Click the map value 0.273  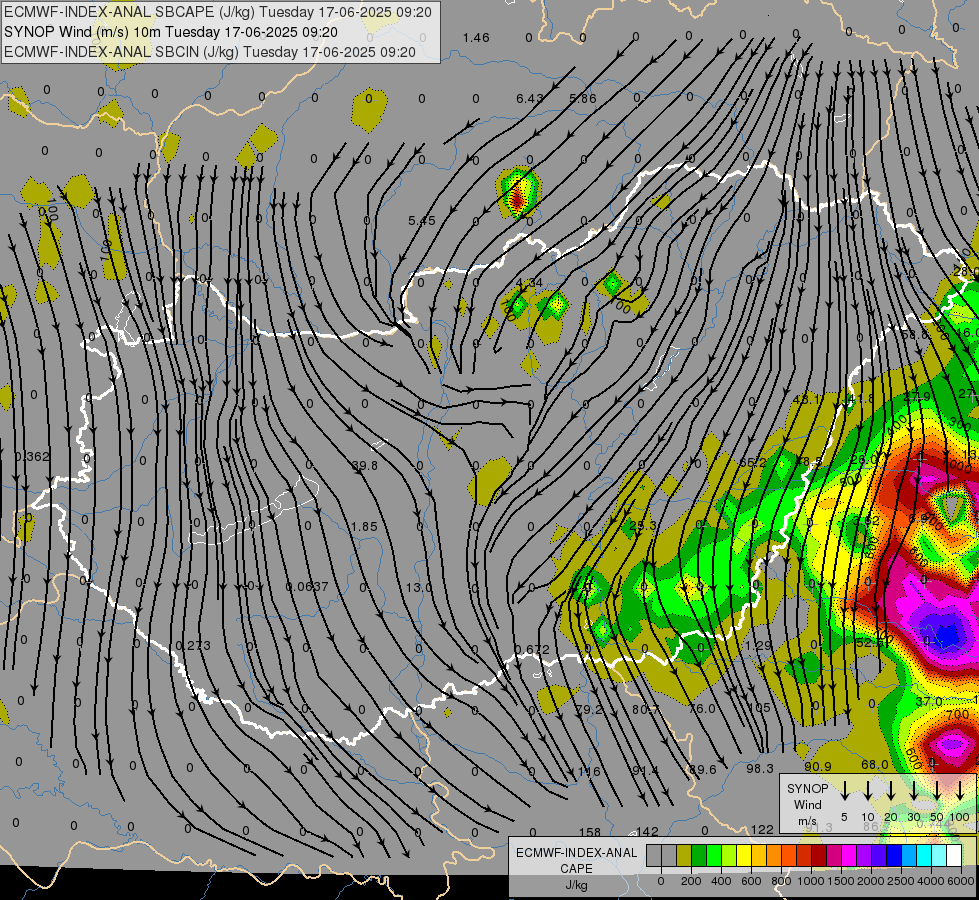coord(193,645)
